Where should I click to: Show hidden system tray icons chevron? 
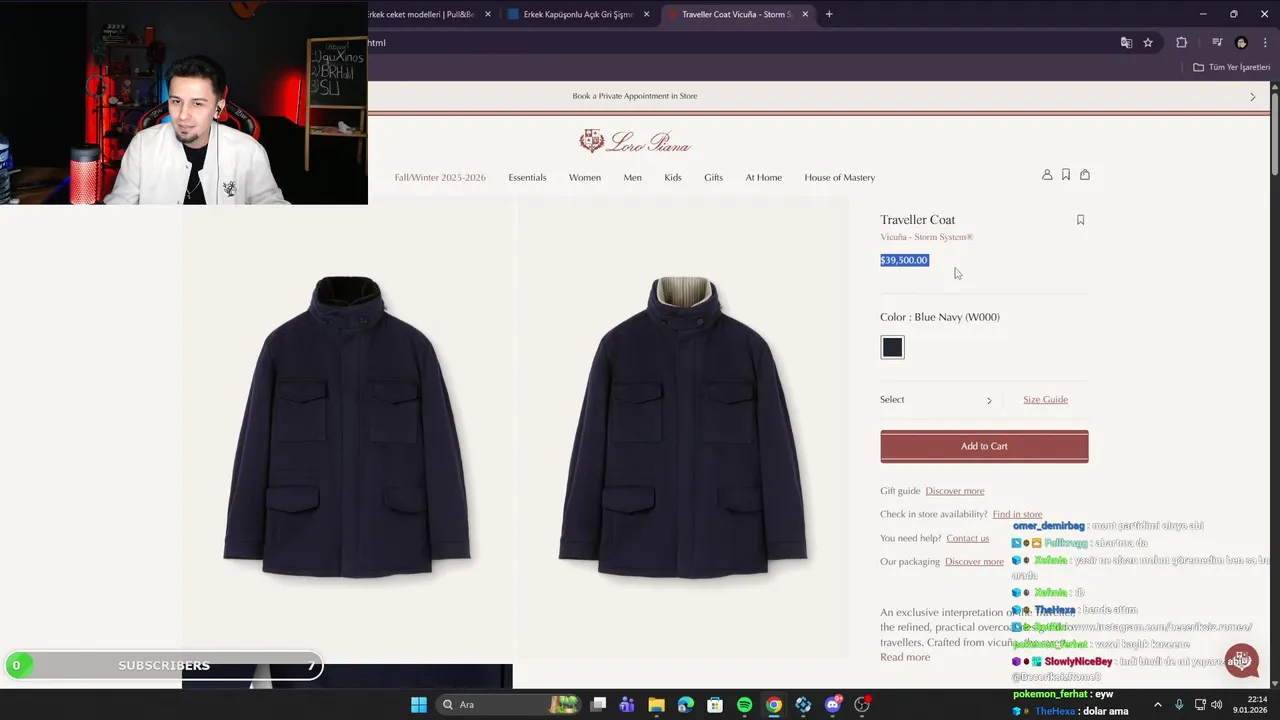(x=1158, y=705)
